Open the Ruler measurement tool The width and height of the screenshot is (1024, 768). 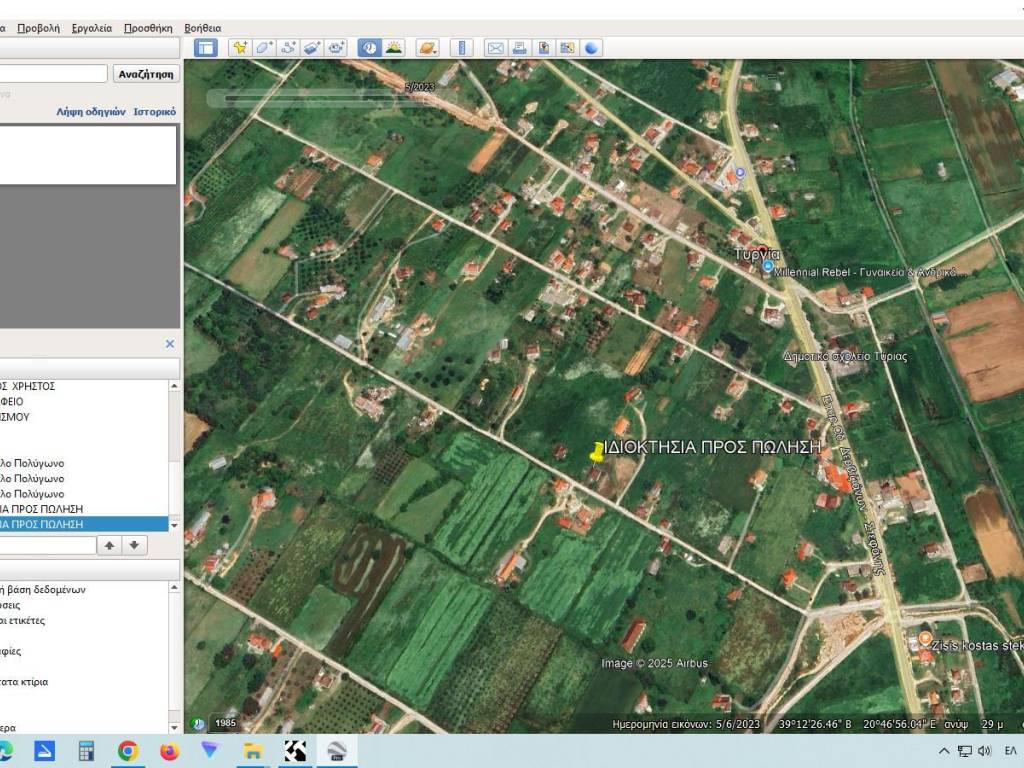click(461, 47)
